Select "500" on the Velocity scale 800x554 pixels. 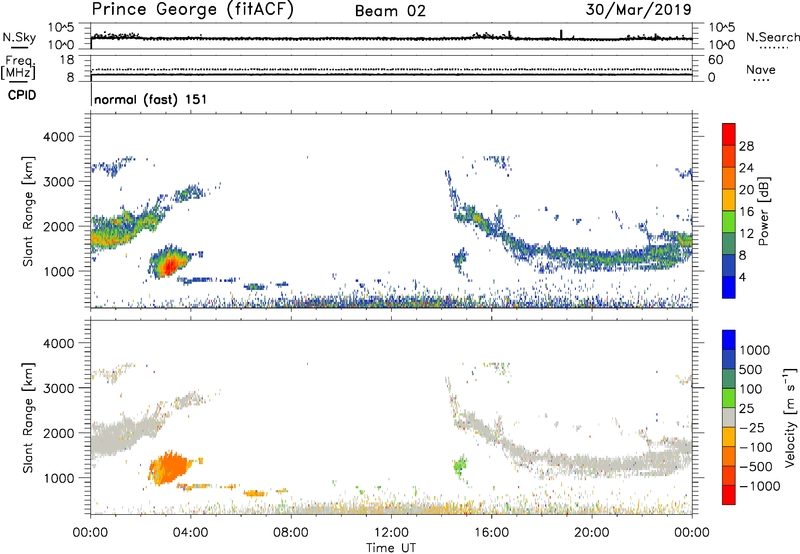coord(751,370)
